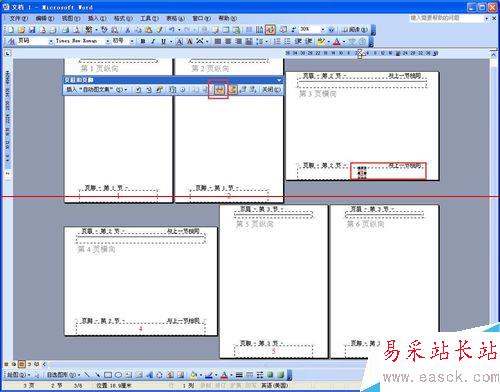This screenshot has width=500, height=392.
Task: Open the 编辑 (Edit) menu
Action: (x=45, y=18)
